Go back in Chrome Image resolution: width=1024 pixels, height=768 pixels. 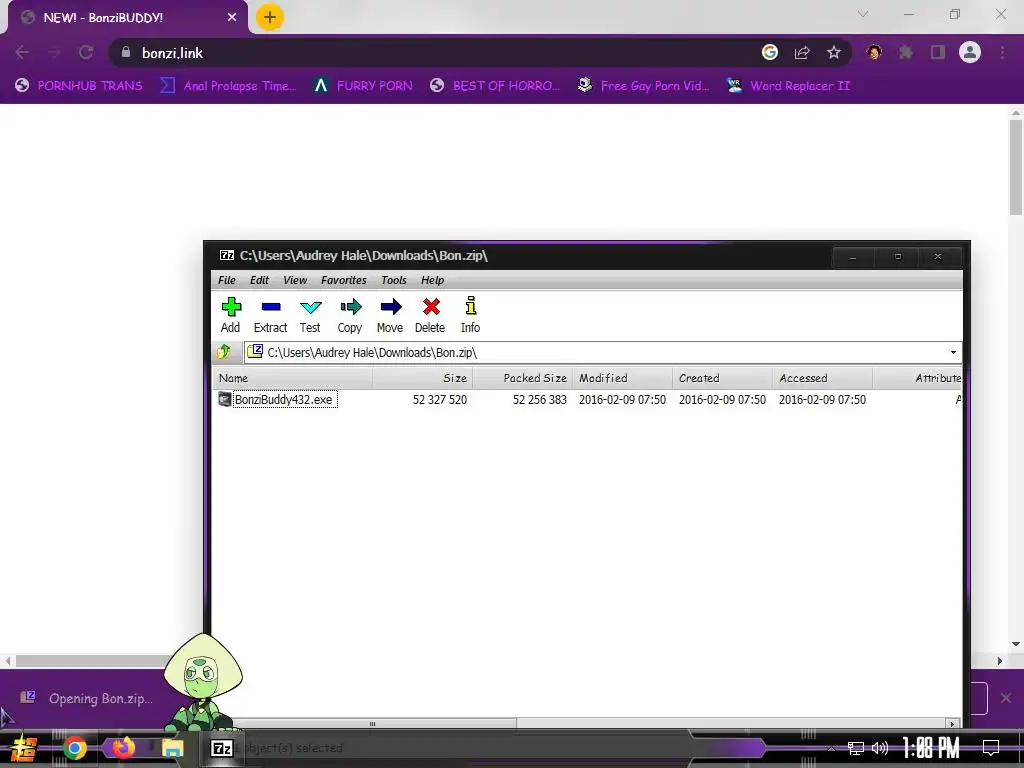point(22,52)
